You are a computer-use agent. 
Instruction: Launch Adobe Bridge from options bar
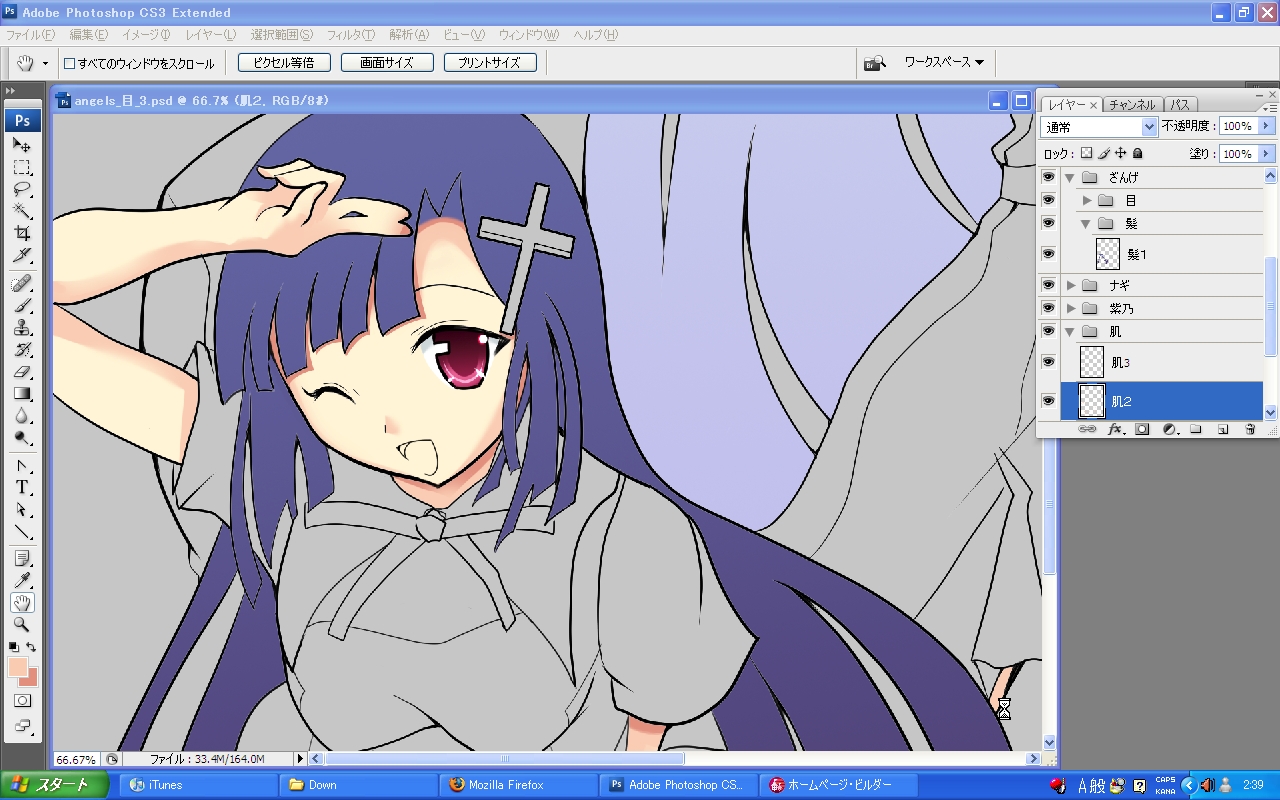[x=875, y=63]
